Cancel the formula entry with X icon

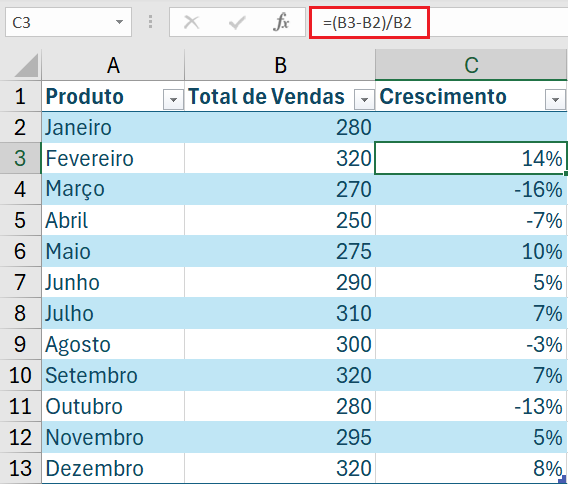191,22
